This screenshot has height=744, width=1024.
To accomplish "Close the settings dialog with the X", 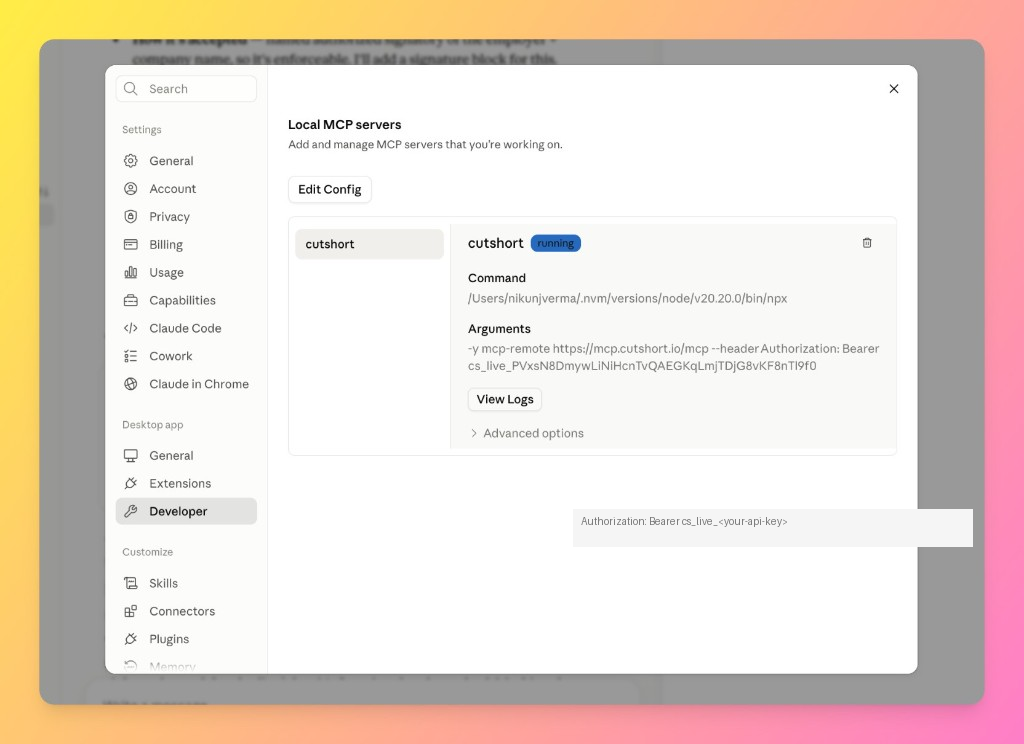I will pyautogui.click(x=894, y=89).
